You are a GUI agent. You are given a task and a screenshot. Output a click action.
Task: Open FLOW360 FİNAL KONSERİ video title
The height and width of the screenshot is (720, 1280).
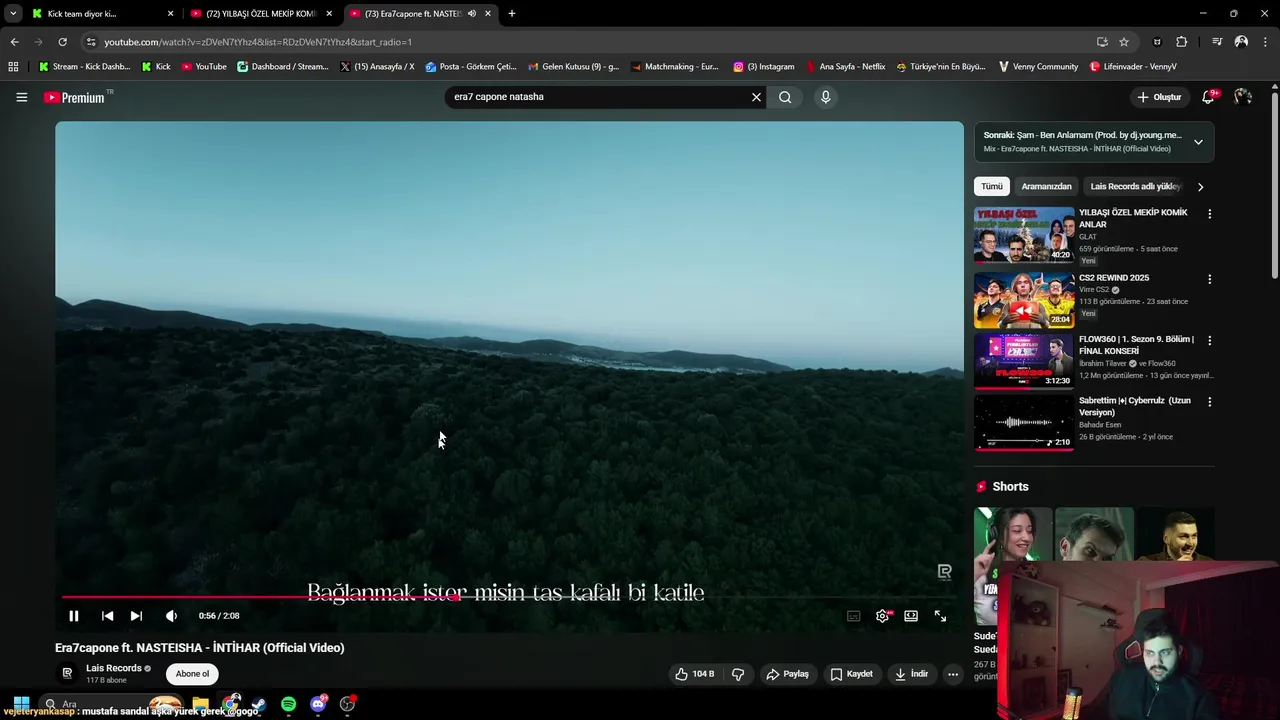1136,345
